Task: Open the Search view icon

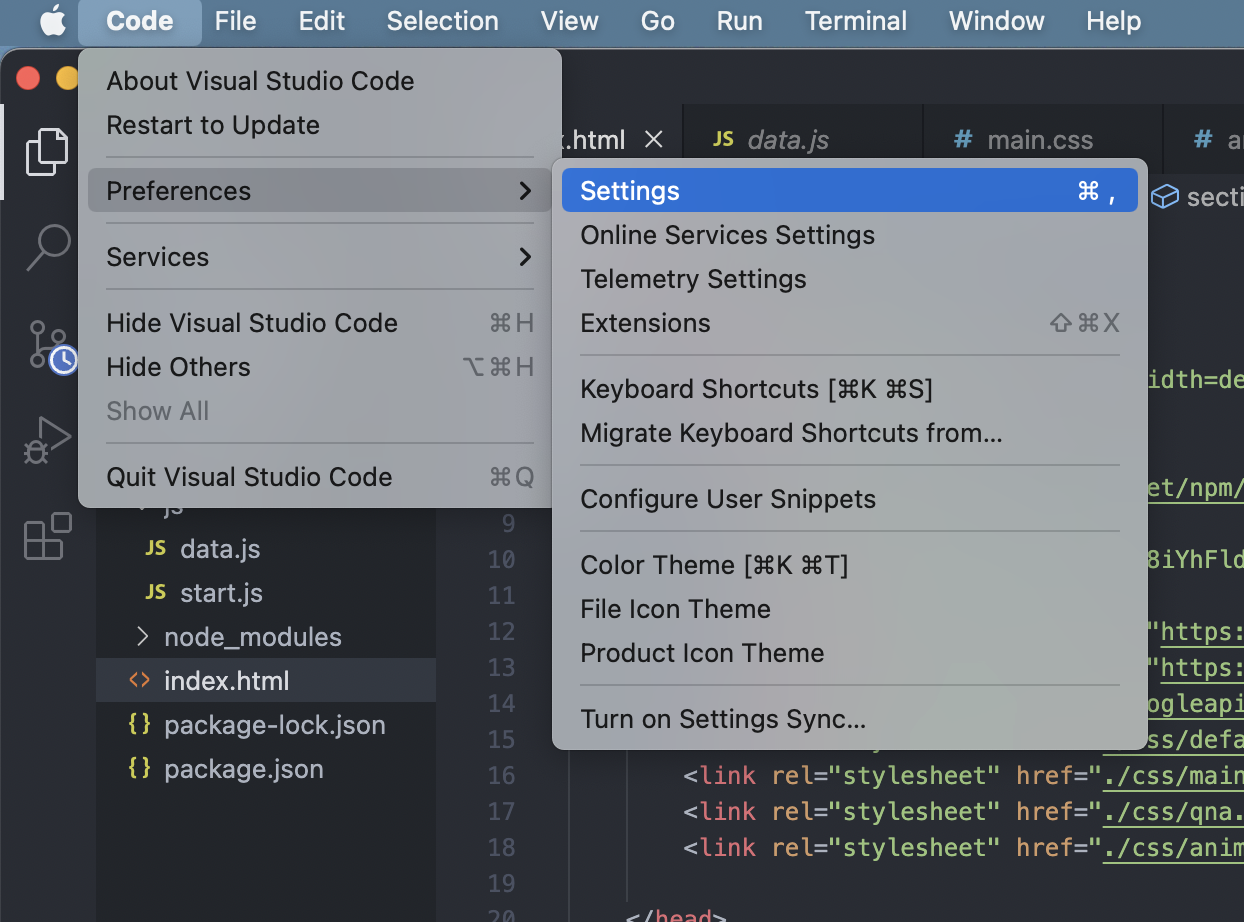Action: pyautogui.click(x=47, y=247)
